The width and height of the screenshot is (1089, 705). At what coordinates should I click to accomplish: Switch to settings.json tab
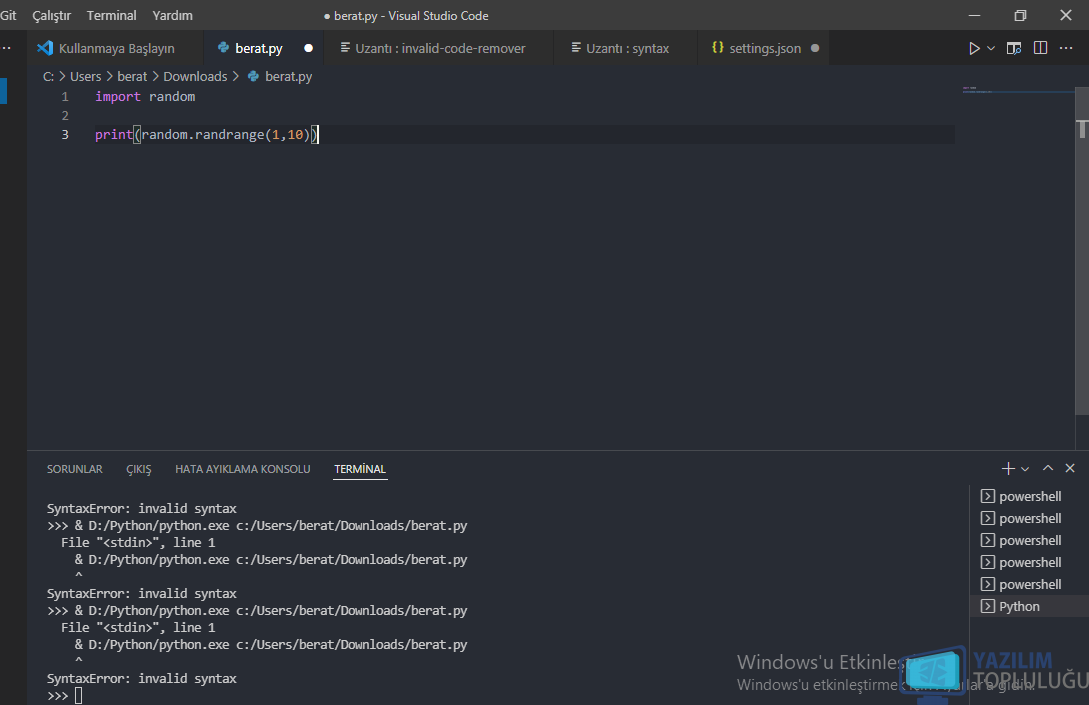tap(764, 48)
